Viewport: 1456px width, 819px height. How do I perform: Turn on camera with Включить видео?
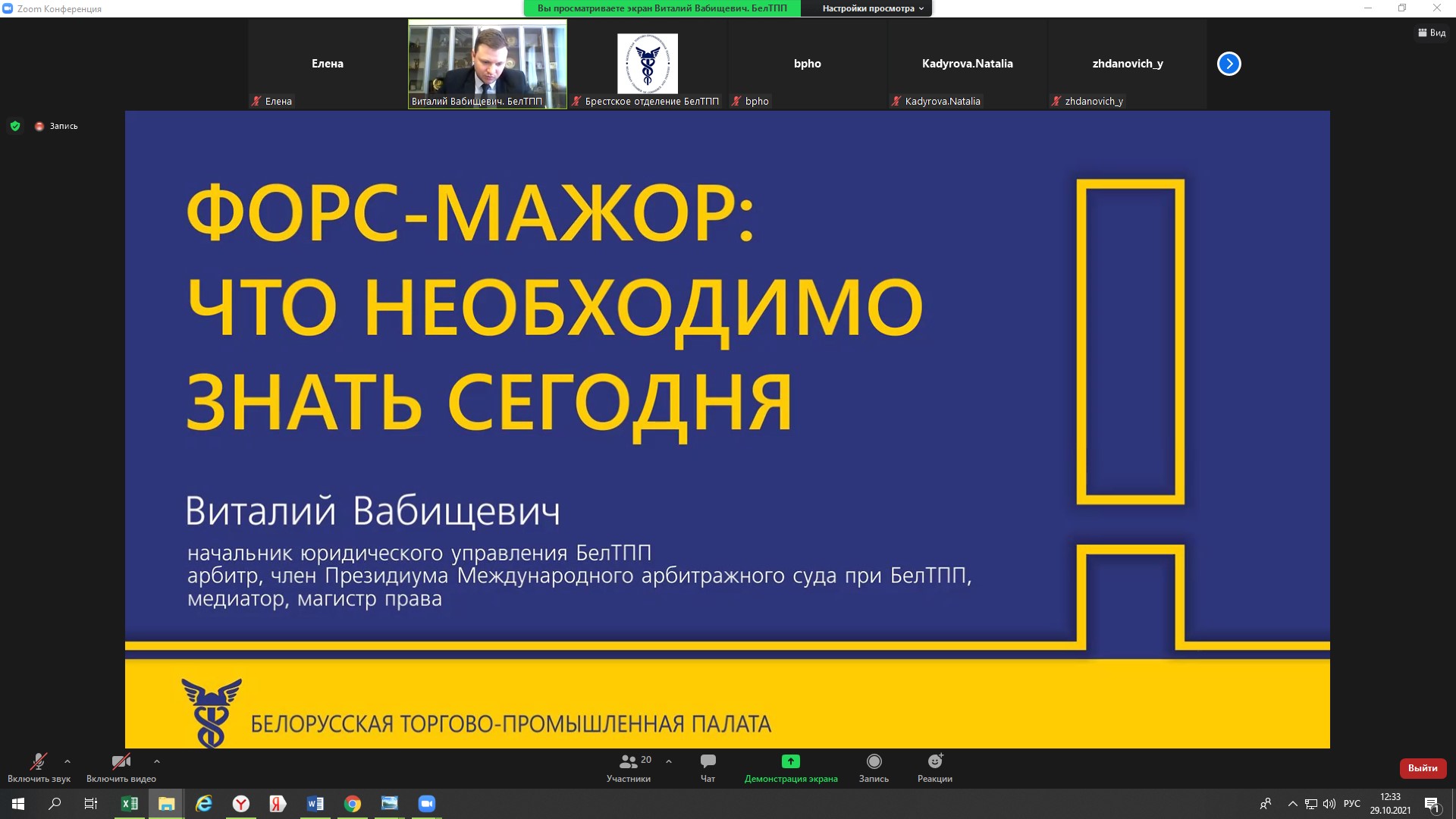(121, 768)
